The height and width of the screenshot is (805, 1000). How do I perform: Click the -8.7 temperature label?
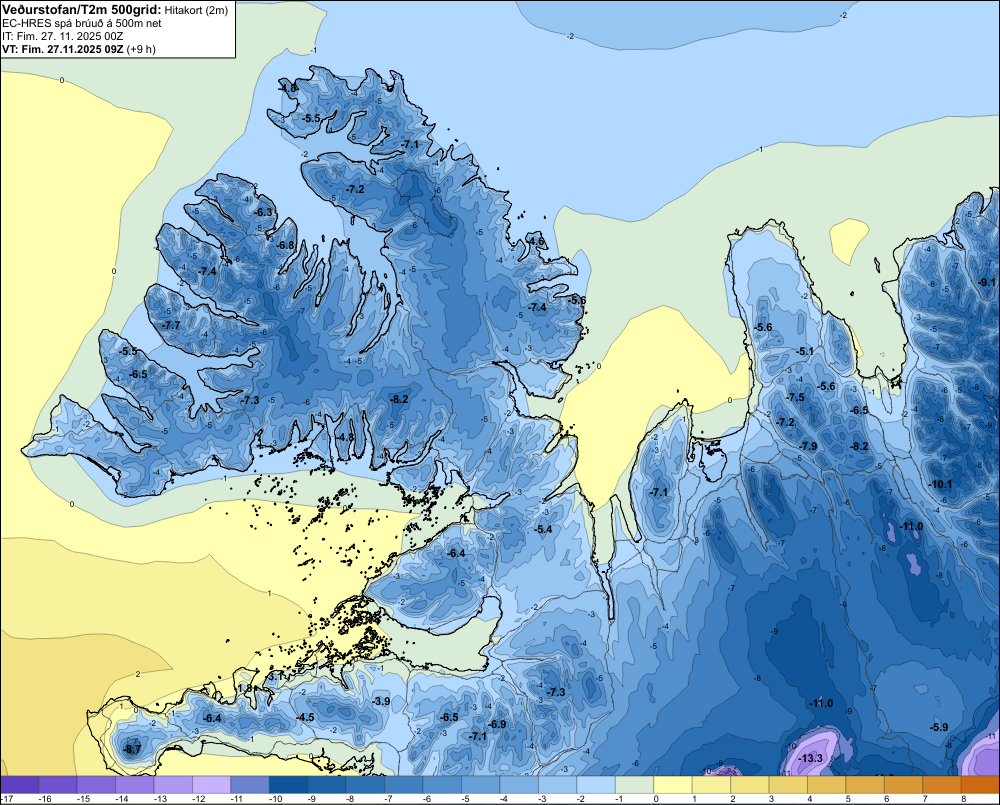pyautogui.click(x=132, y=750)
